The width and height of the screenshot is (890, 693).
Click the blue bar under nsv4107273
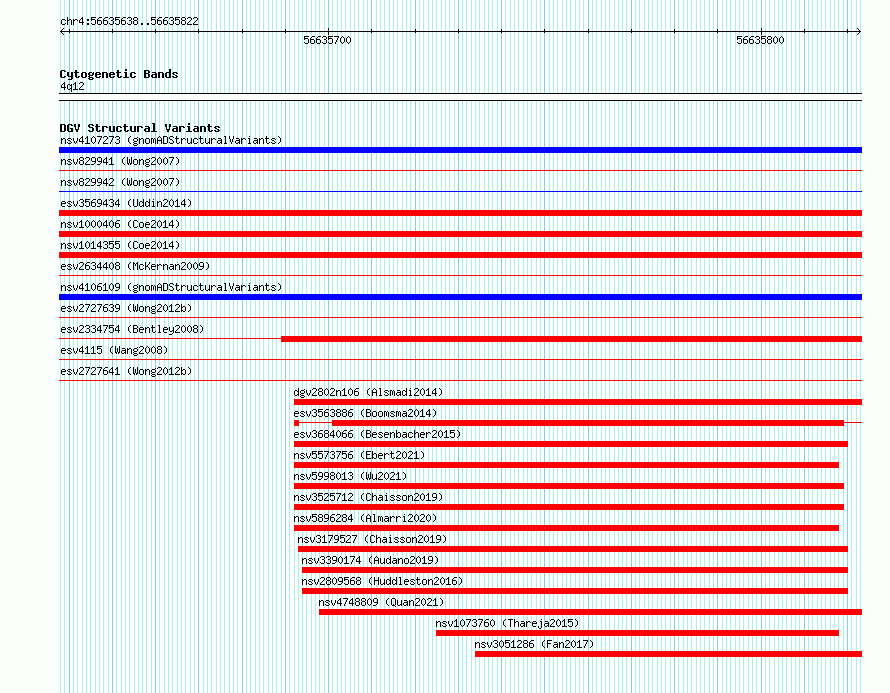pyautogui.click(x=460, y=150)
